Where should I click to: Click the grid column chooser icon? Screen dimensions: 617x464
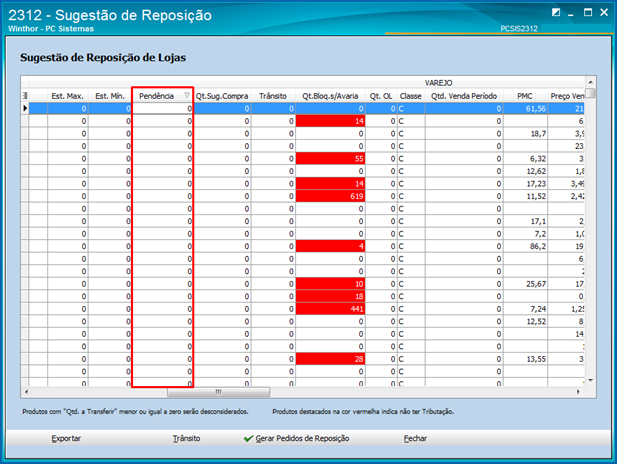(x=25, y=96)
